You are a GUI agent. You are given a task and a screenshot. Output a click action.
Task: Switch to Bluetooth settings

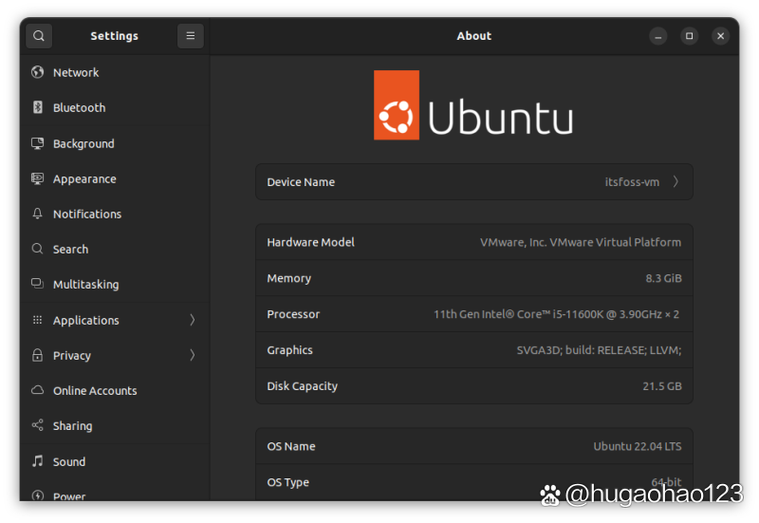pos(115,108)
